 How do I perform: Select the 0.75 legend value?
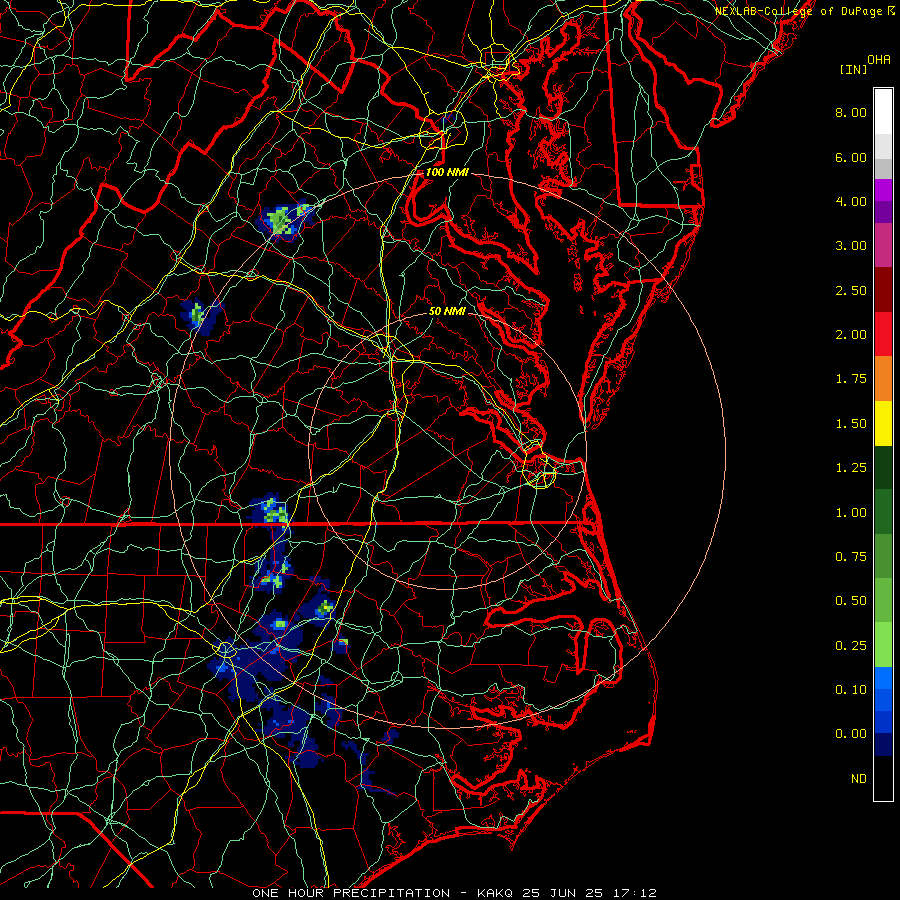(851, 557)
